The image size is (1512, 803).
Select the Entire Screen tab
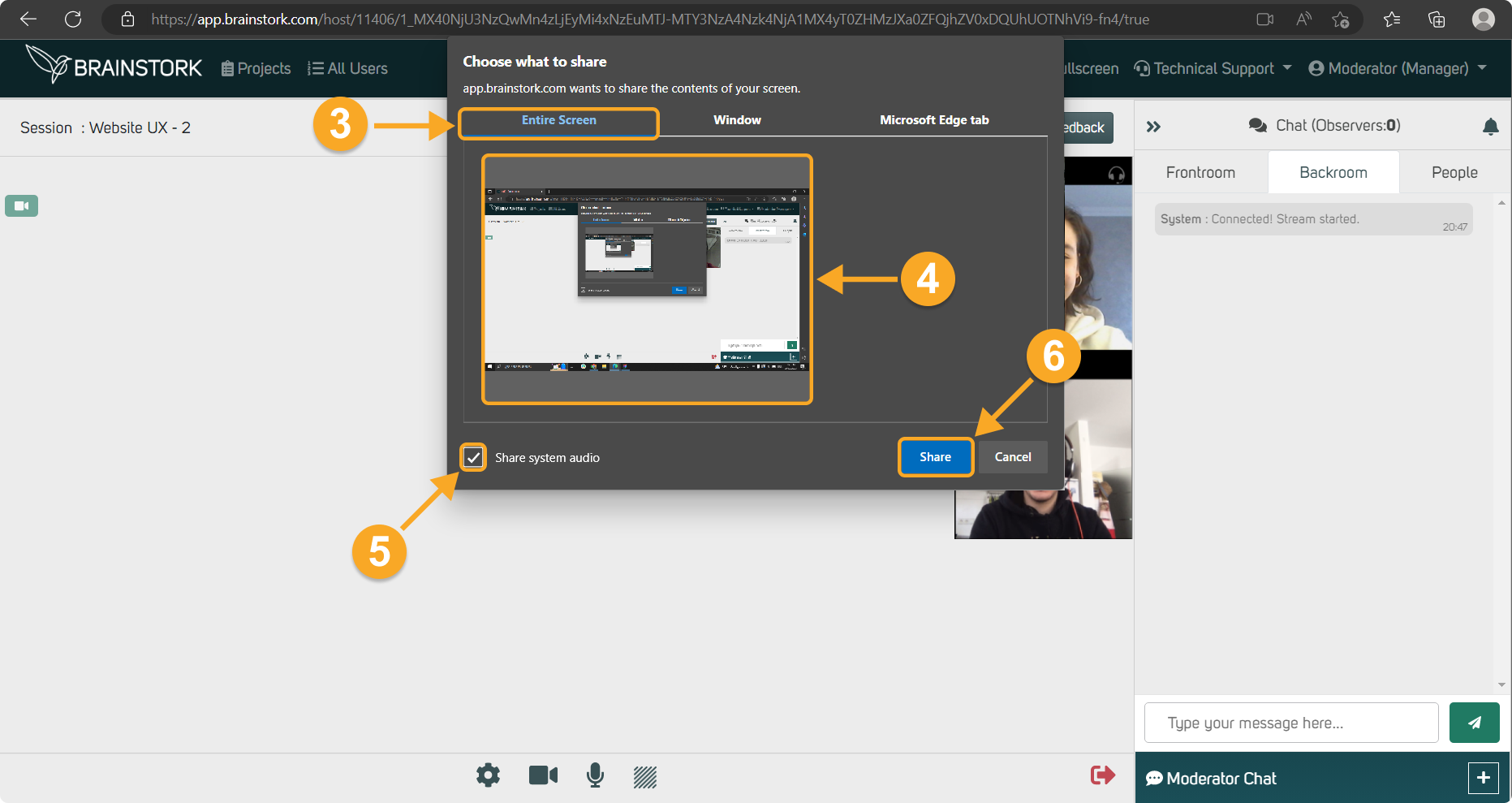pyautogui.click(x=558, y=121)
